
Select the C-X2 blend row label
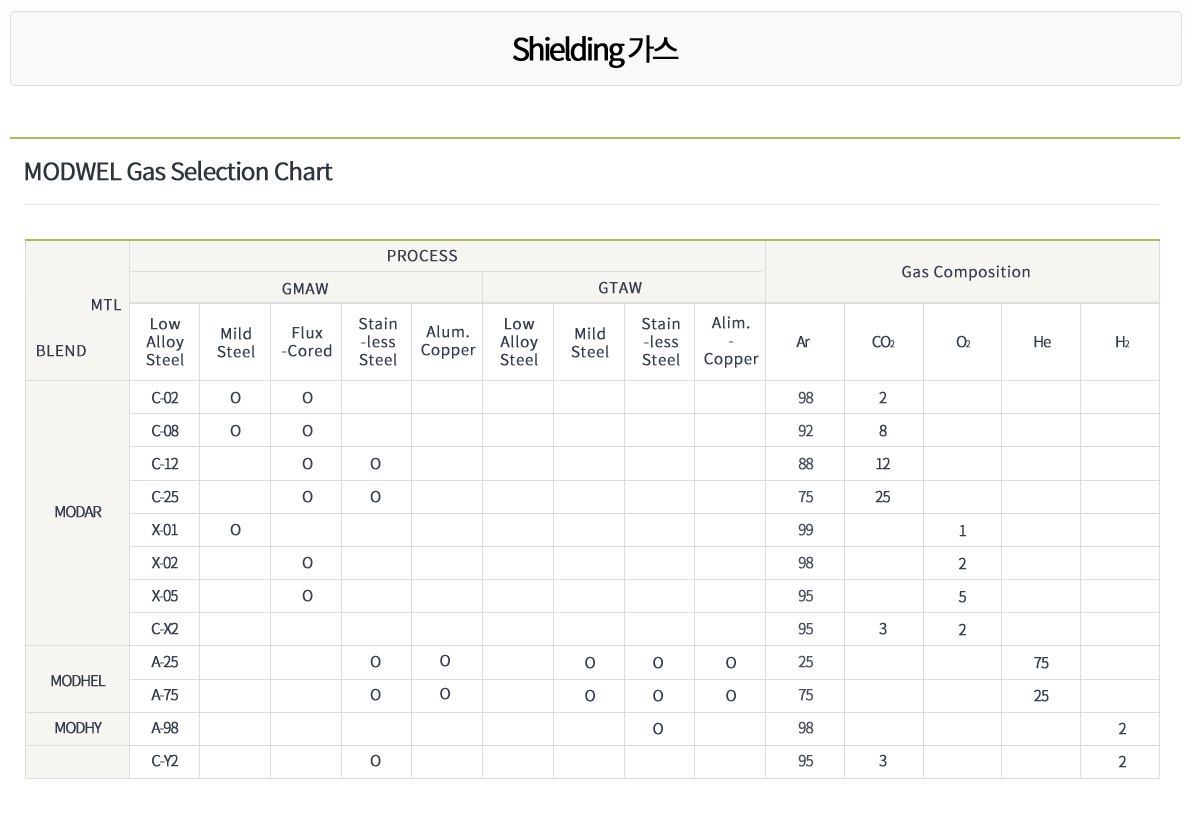(164, 629)
